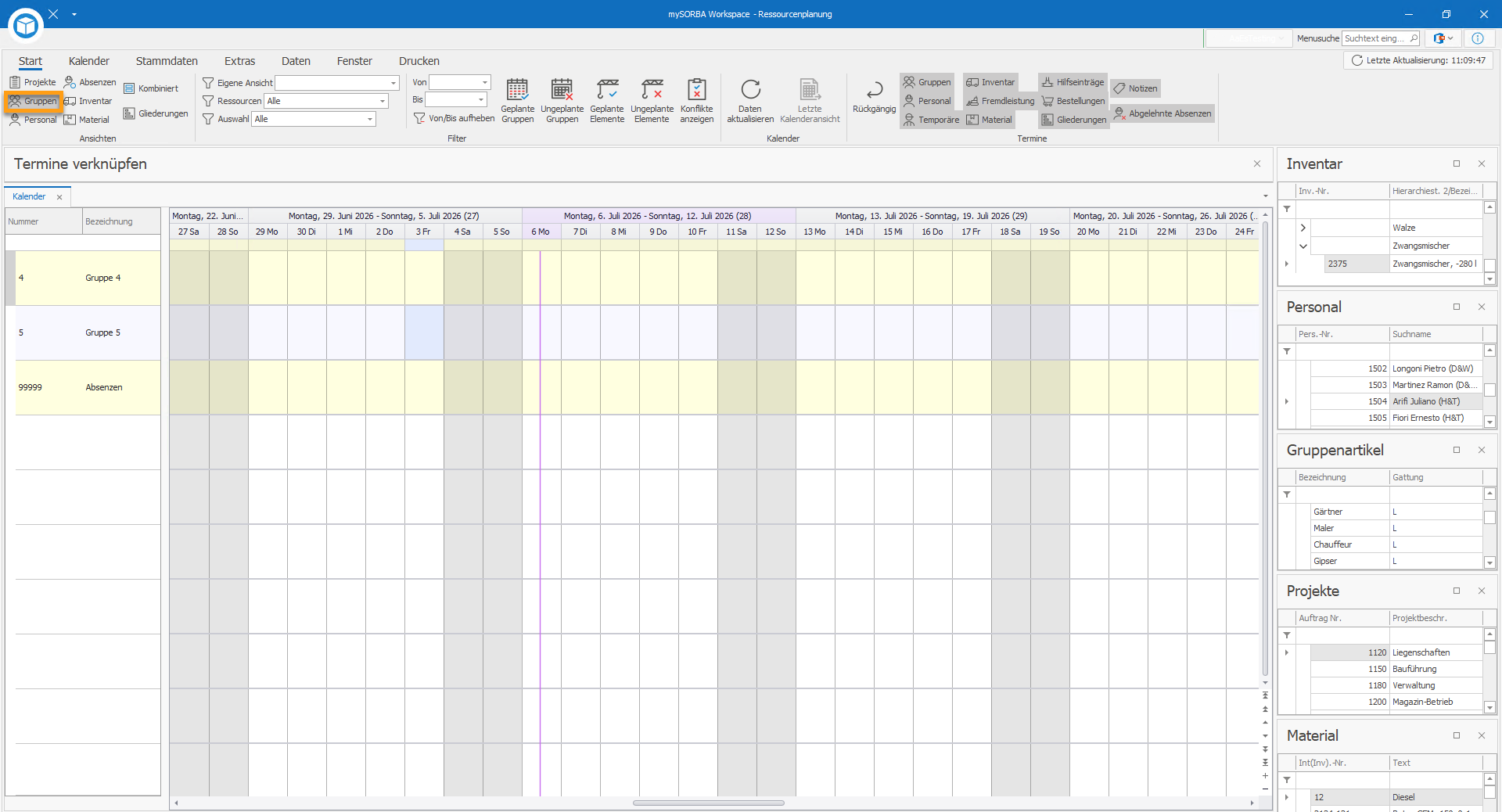1502x812 pixels.
Task: Toggle Gliederungen in the Termine group
Action: (1073, 120)
